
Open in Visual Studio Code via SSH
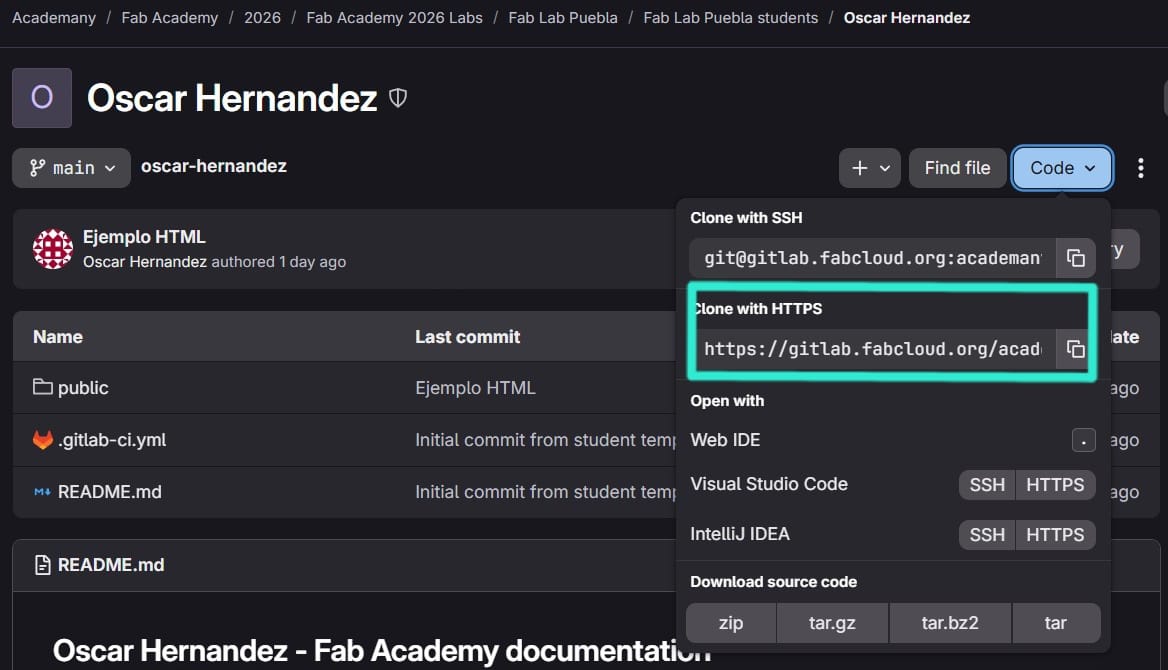[x=987, y=485]
